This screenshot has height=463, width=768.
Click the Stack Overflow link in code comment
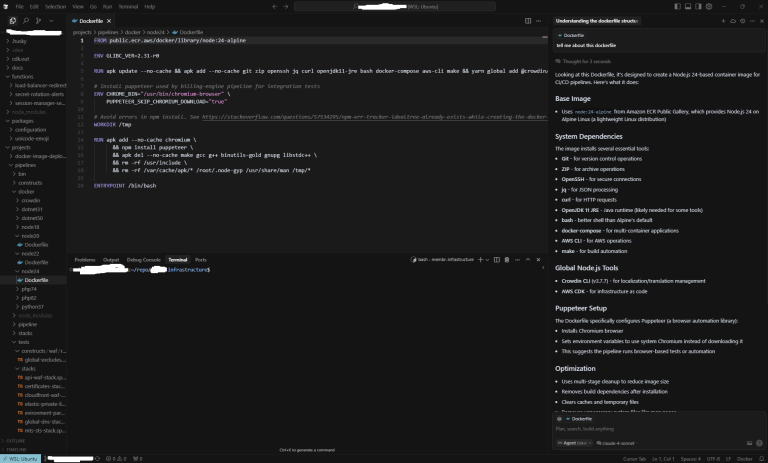click(300, 116)
